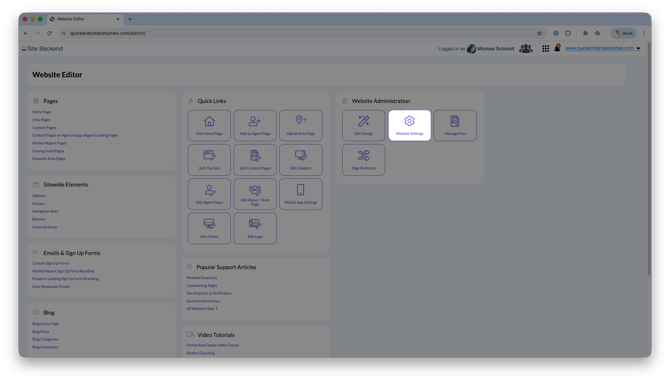Click the Blog Posts link
670x382 pixels.
pyautogui.click(x=41, y=332)
